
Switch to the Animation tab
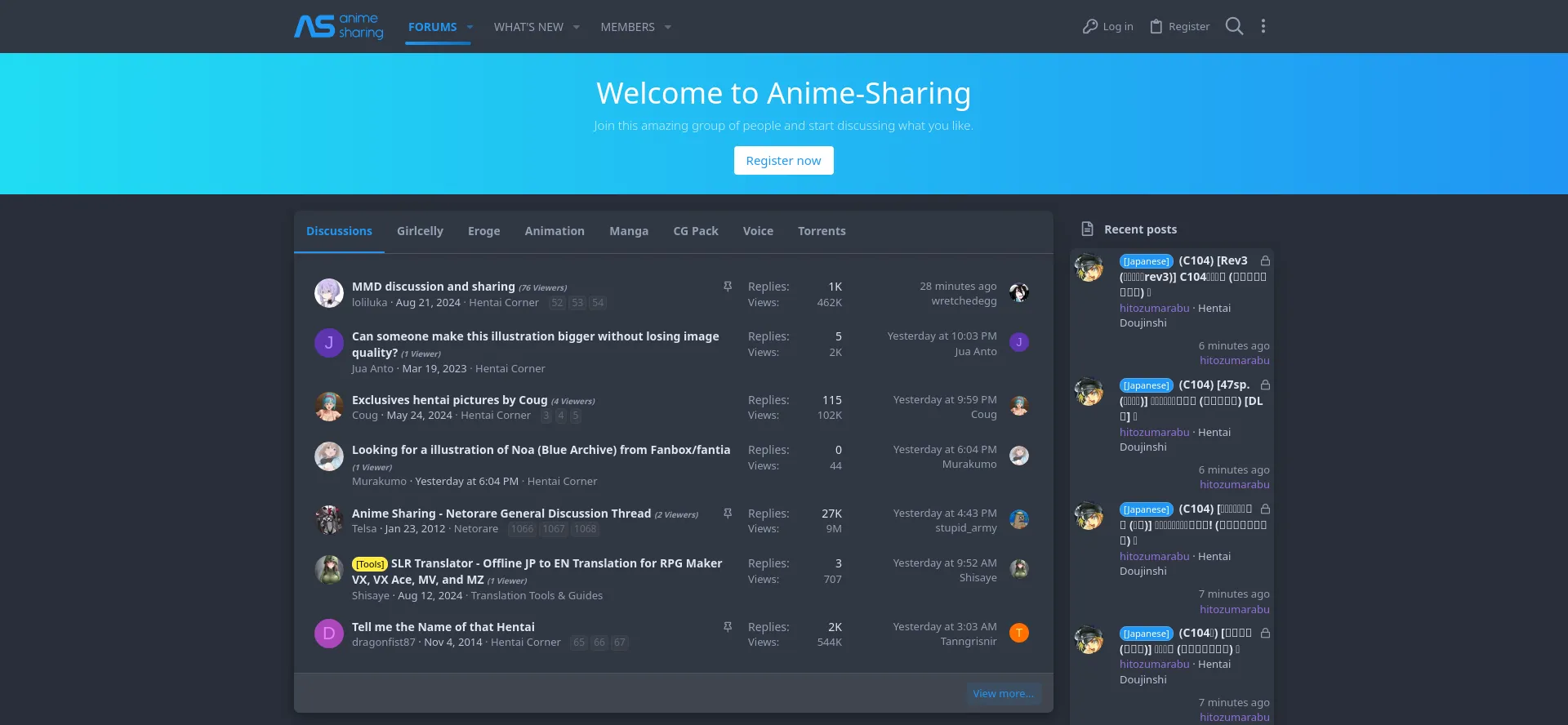pos(555,231)
